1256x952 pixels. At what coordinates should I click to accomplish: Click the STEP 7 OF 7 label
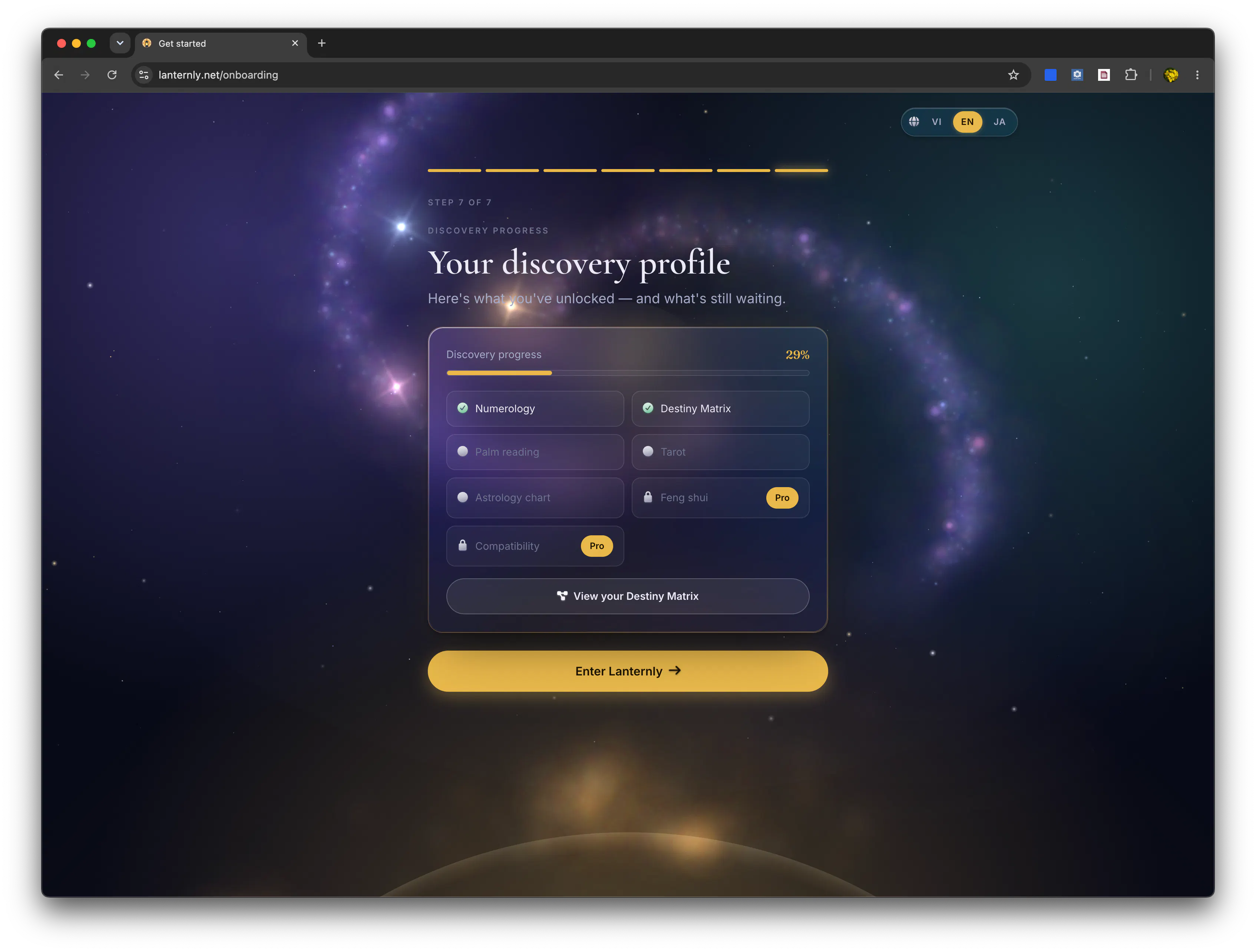459,202
